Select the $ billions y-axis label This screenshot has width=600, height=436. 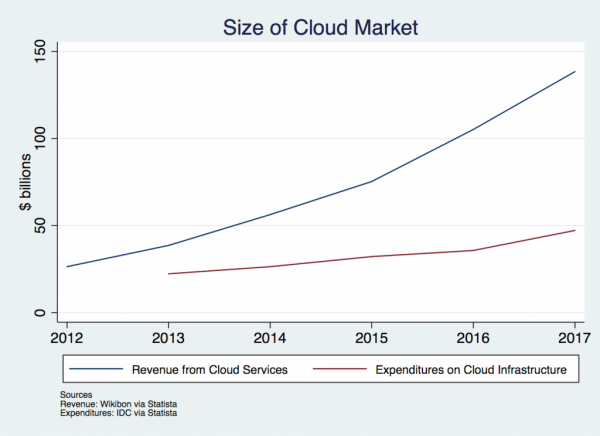(x=29, y=183)
